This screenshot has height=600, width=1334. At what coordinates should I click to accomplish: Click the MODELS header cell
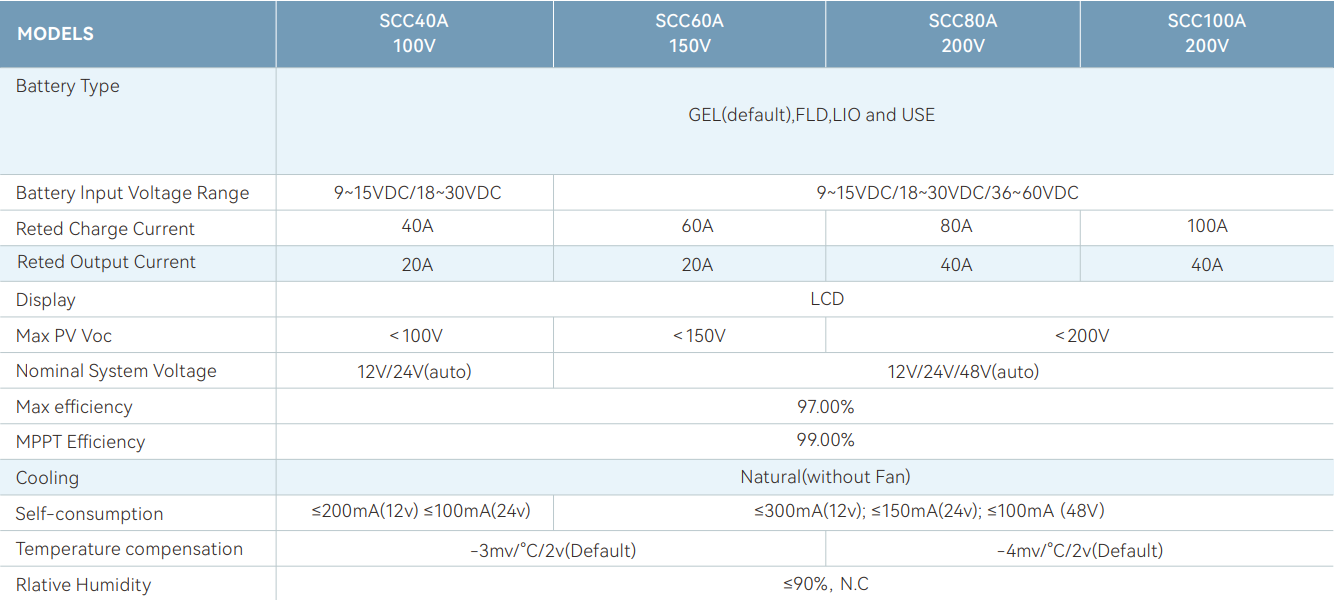(x=138, y=34)
